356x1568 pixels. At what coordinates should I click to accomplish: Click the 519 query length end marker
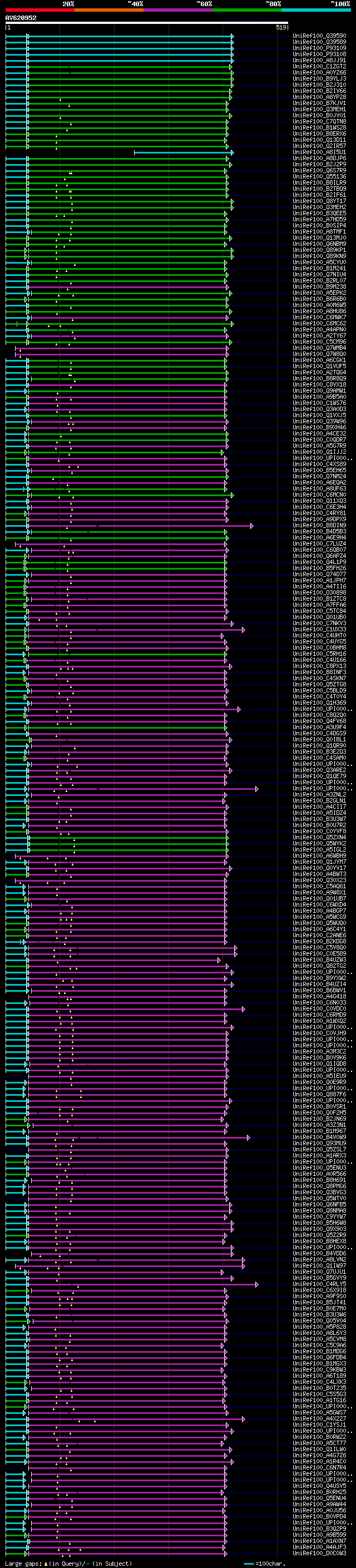pyautogui.click(x=281, y=27)
